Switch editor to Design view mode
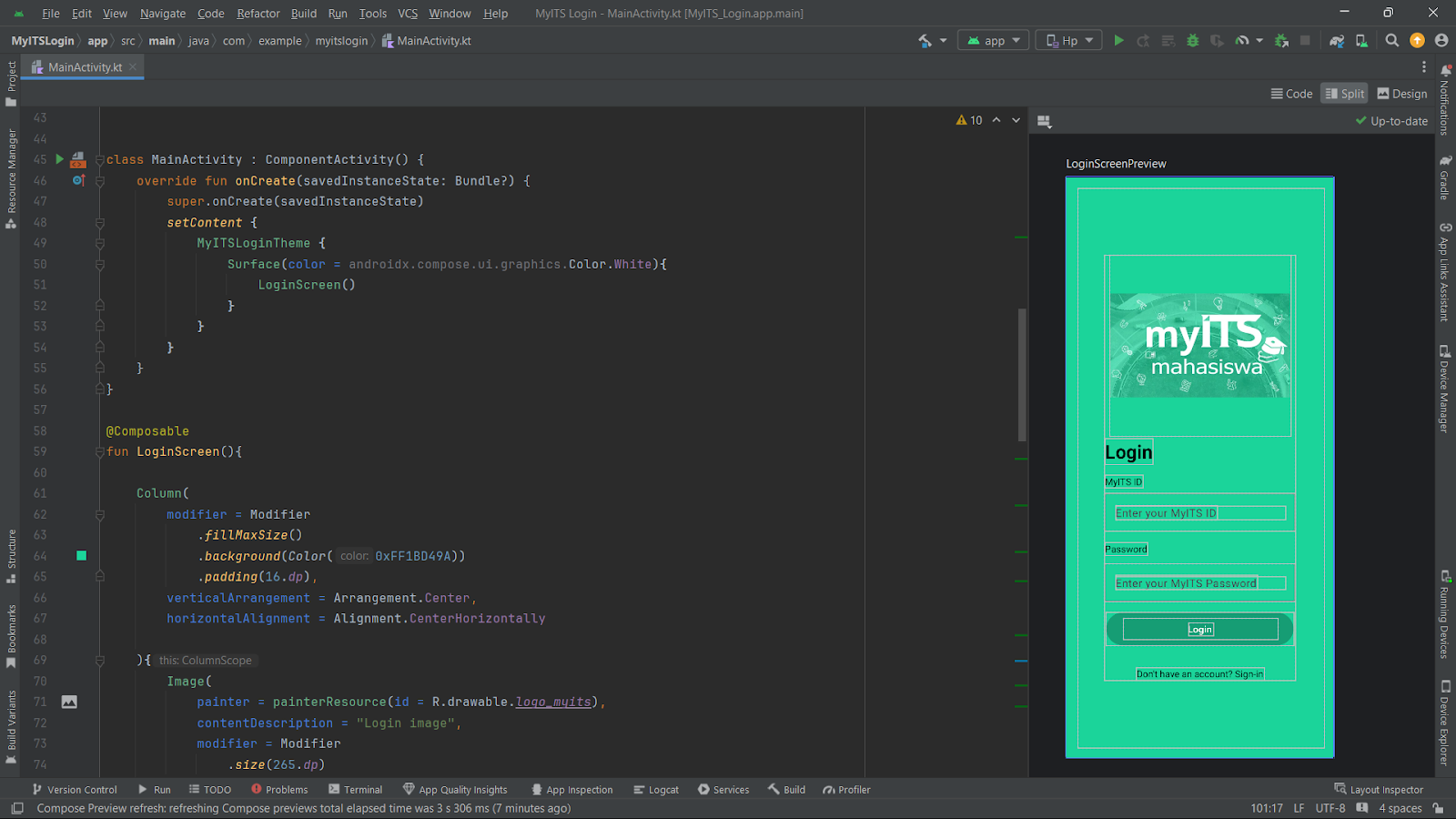 1402,94
